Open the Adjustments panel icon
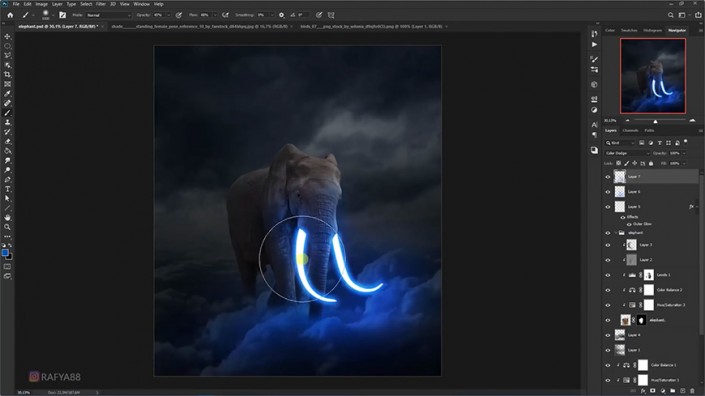Viewport: 705px width, 396px height. (594, 110)
